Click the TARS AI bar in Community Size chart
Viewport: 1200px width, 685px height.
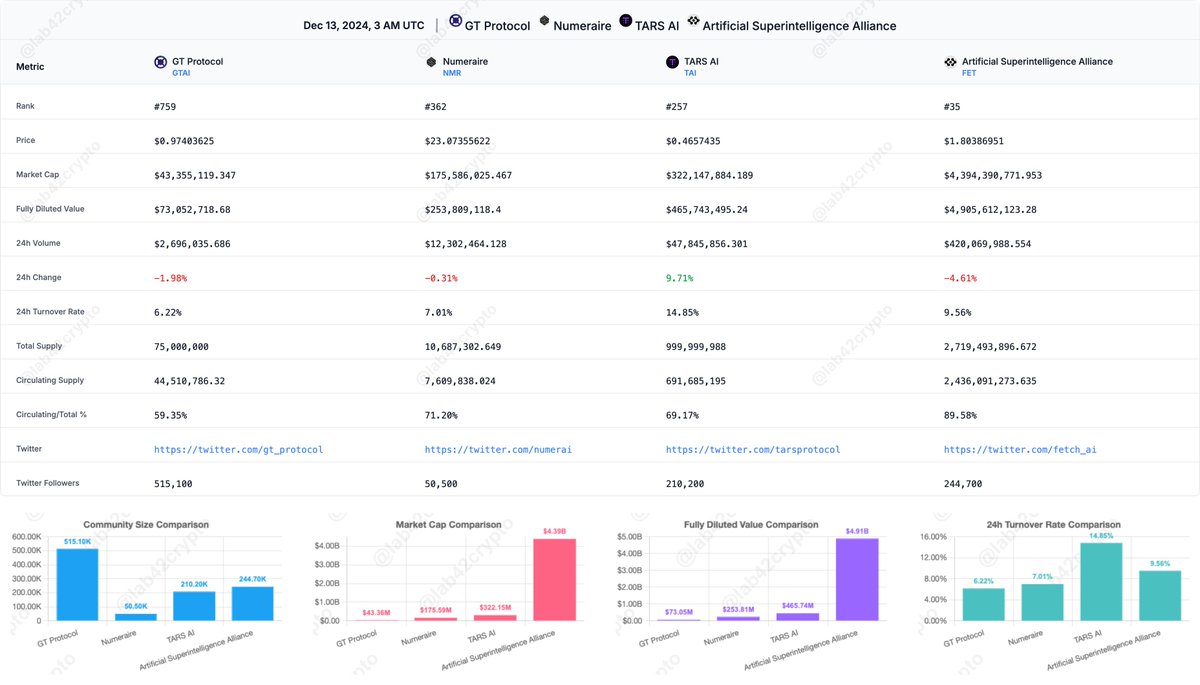(194, 606)
